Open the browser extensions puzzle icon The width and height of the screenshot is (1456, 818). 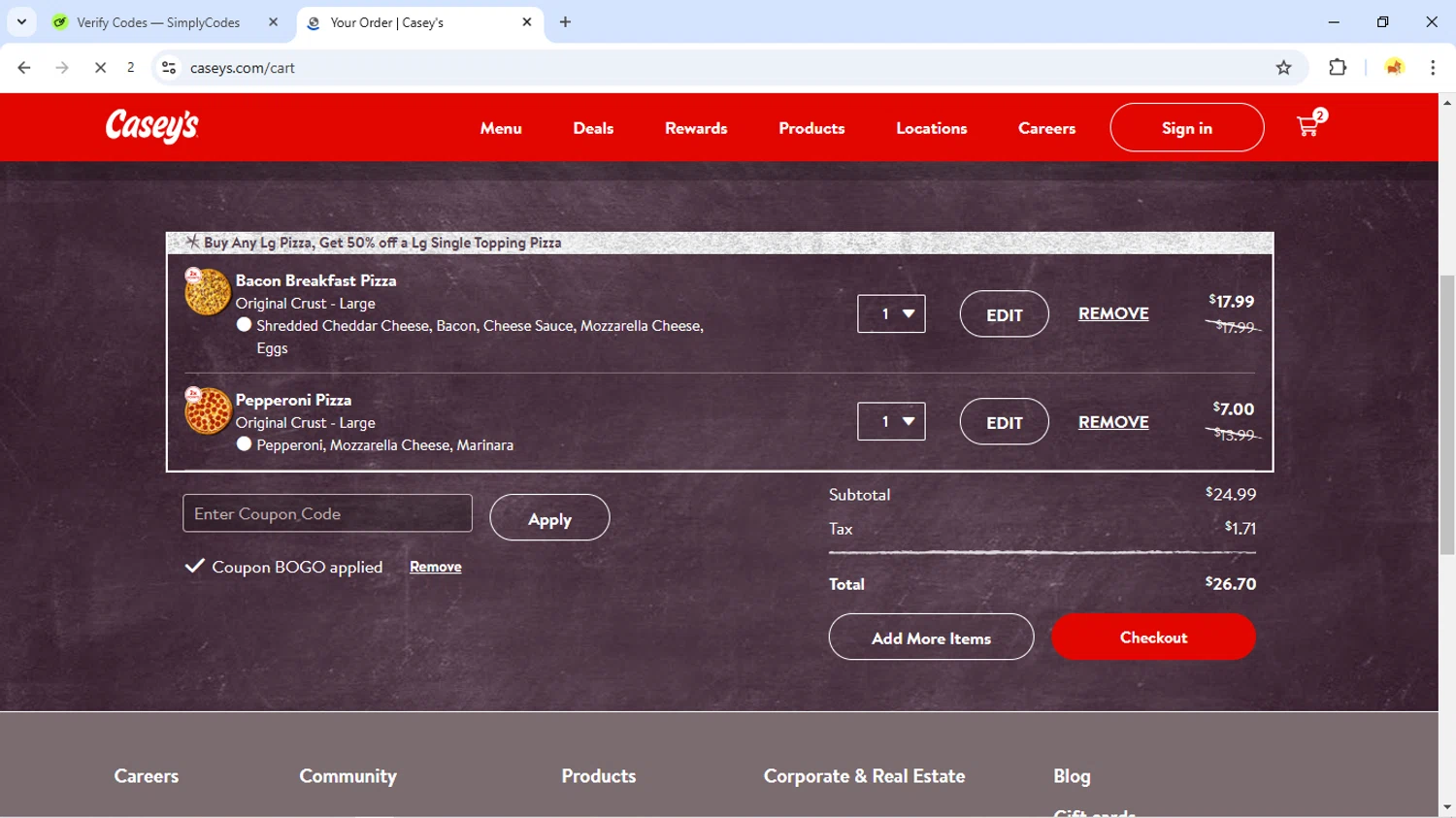coord(1338,68)
